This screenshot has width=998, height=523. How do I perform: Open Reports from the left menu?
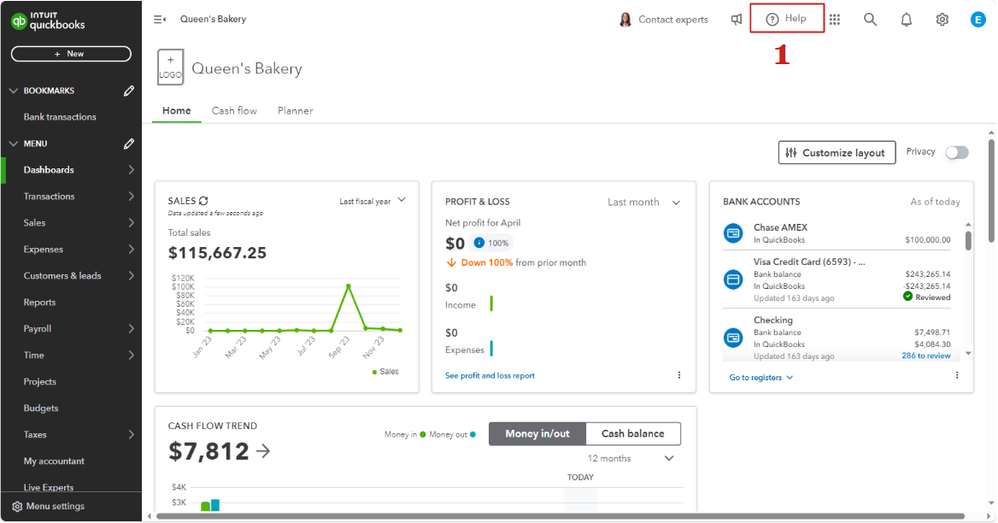40,302
